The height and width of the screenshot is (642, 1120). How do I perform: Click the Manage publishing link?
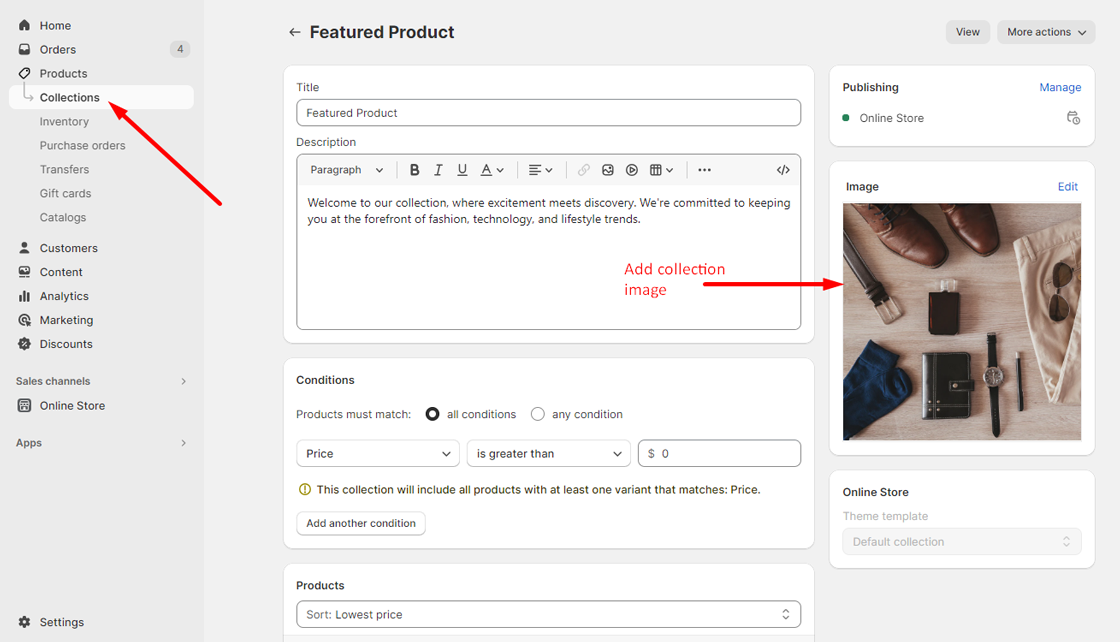pyautogui.click(x=1060, y=87)
